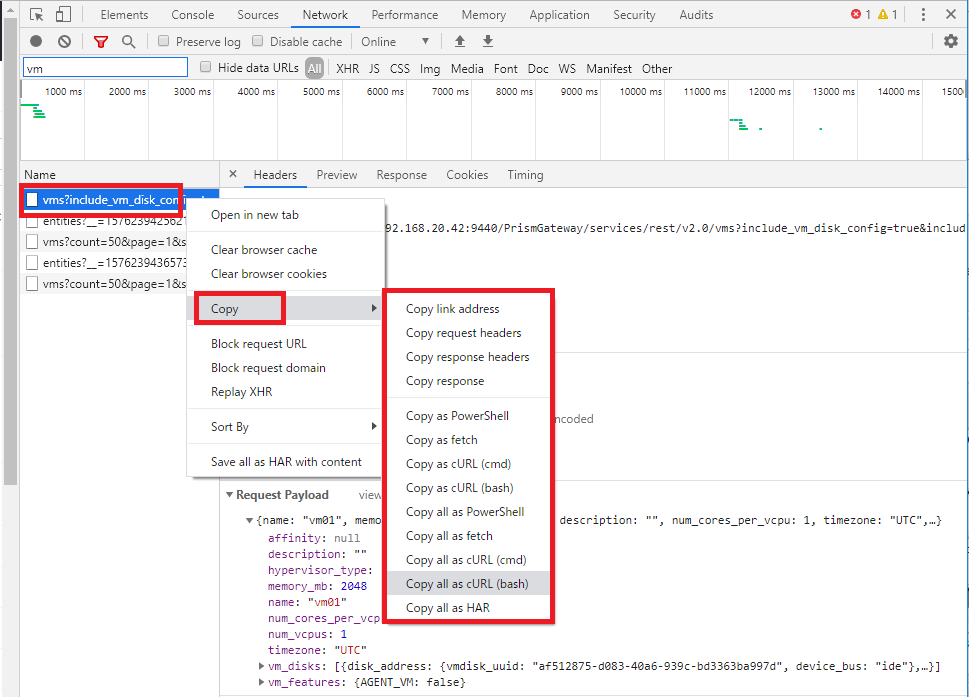Filter requests by XHR type
The image size is (969, 697).
[x=347, y=69]
